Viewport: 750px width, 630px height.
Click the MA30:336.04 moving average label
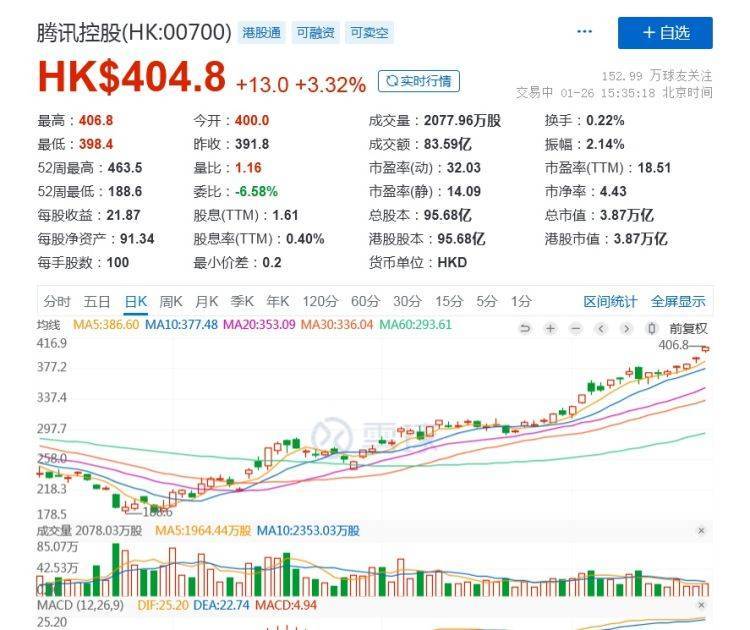click(337, 324)
